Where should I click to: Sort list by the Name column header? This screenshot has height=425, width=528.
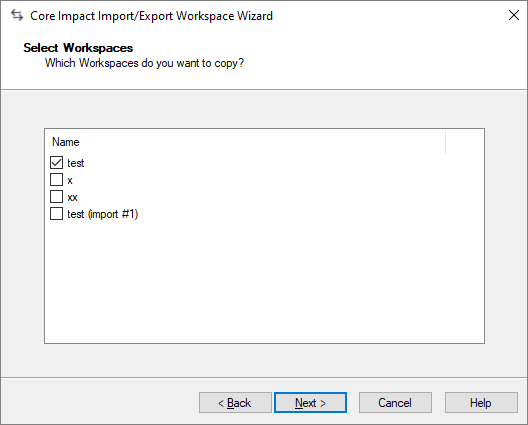245,142
